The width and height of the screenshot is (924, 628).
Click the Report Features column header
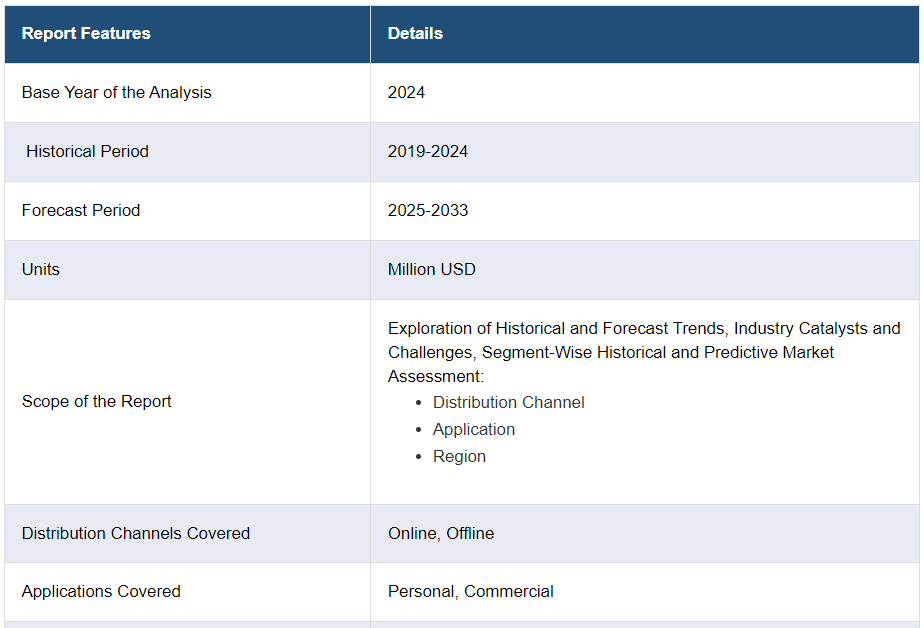(86, 33)
